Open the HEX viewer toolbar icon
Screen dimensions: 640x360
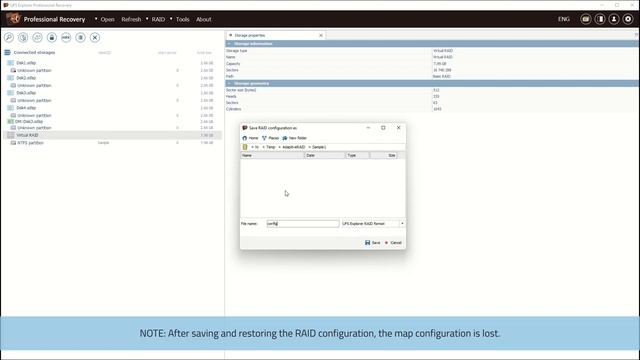(x=66, y=38)
